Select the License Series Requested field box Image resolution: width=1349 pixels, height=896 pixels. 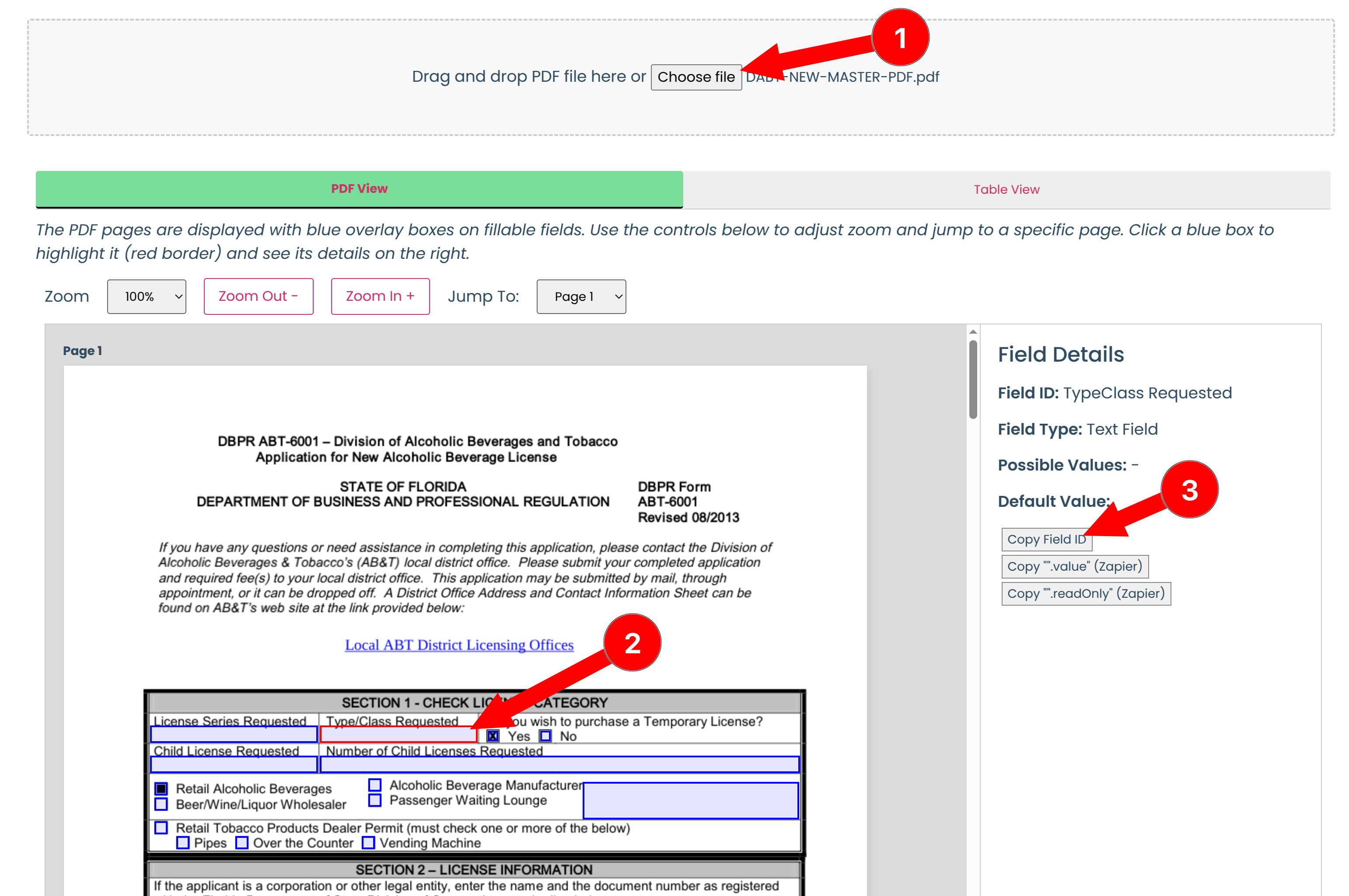(x=234, y=734)
